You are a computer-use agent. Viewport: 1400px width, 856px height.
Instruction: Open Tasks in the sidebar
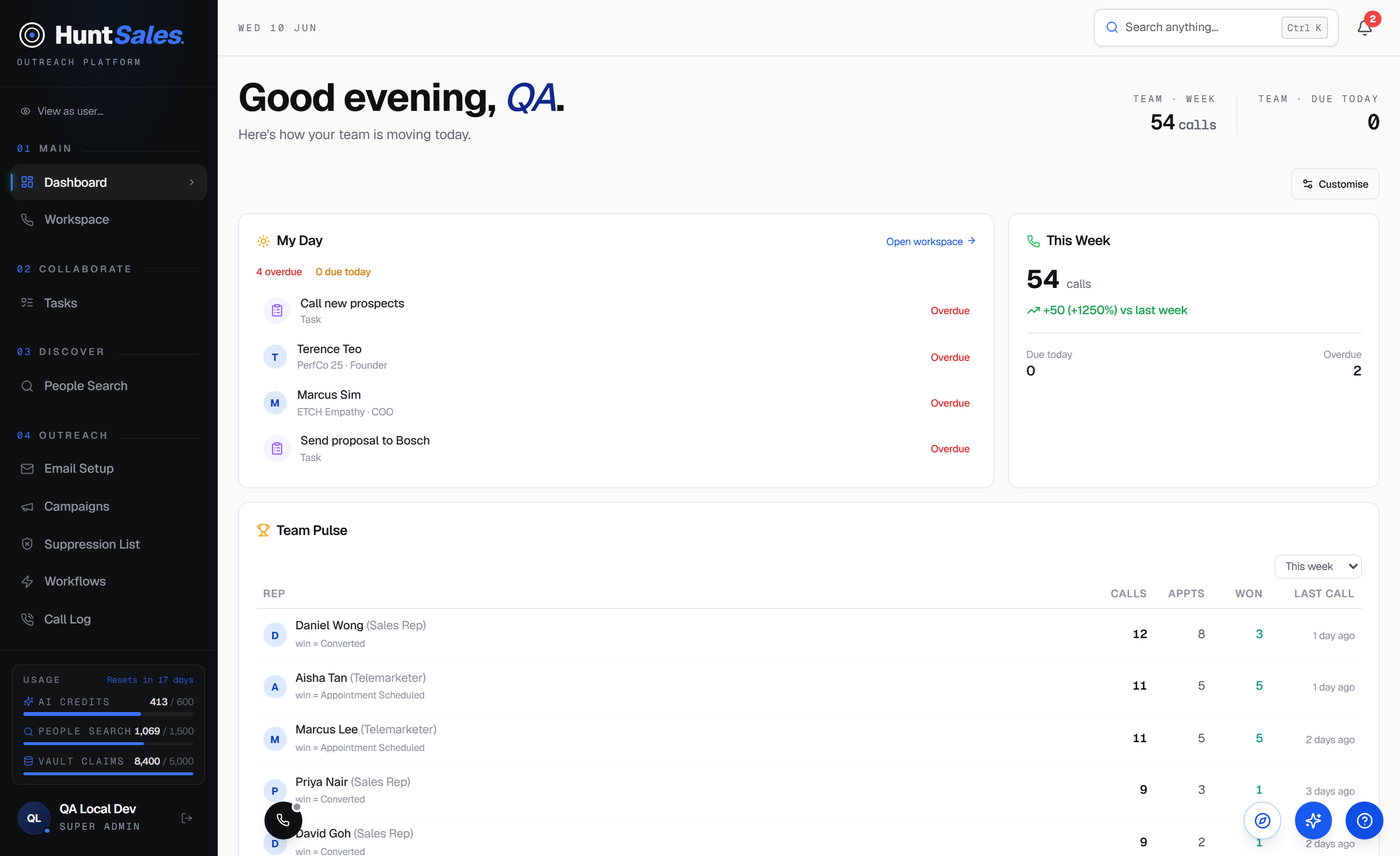108,303
